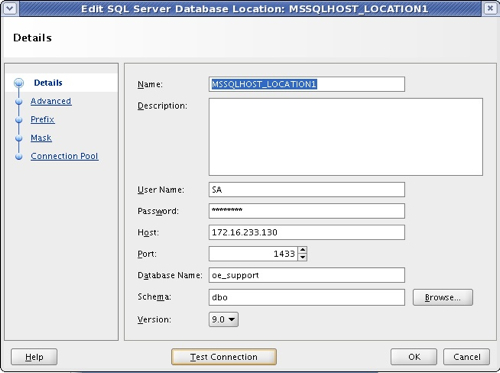Viewport: 500px width, 373px height.
Task: Click inside the Description text area
Action: click(x=346, y=137)
